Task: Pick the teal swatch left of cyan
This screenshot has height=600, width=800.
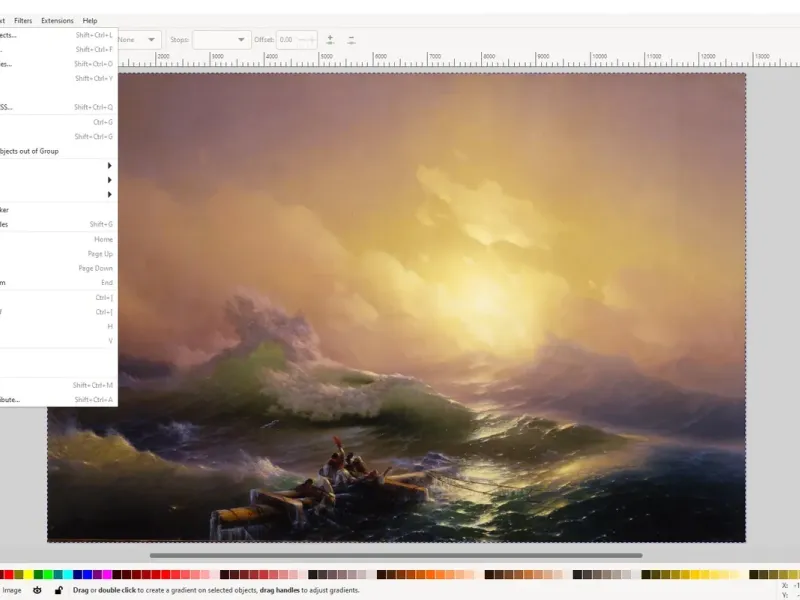Action: click(x=58, y=575)
